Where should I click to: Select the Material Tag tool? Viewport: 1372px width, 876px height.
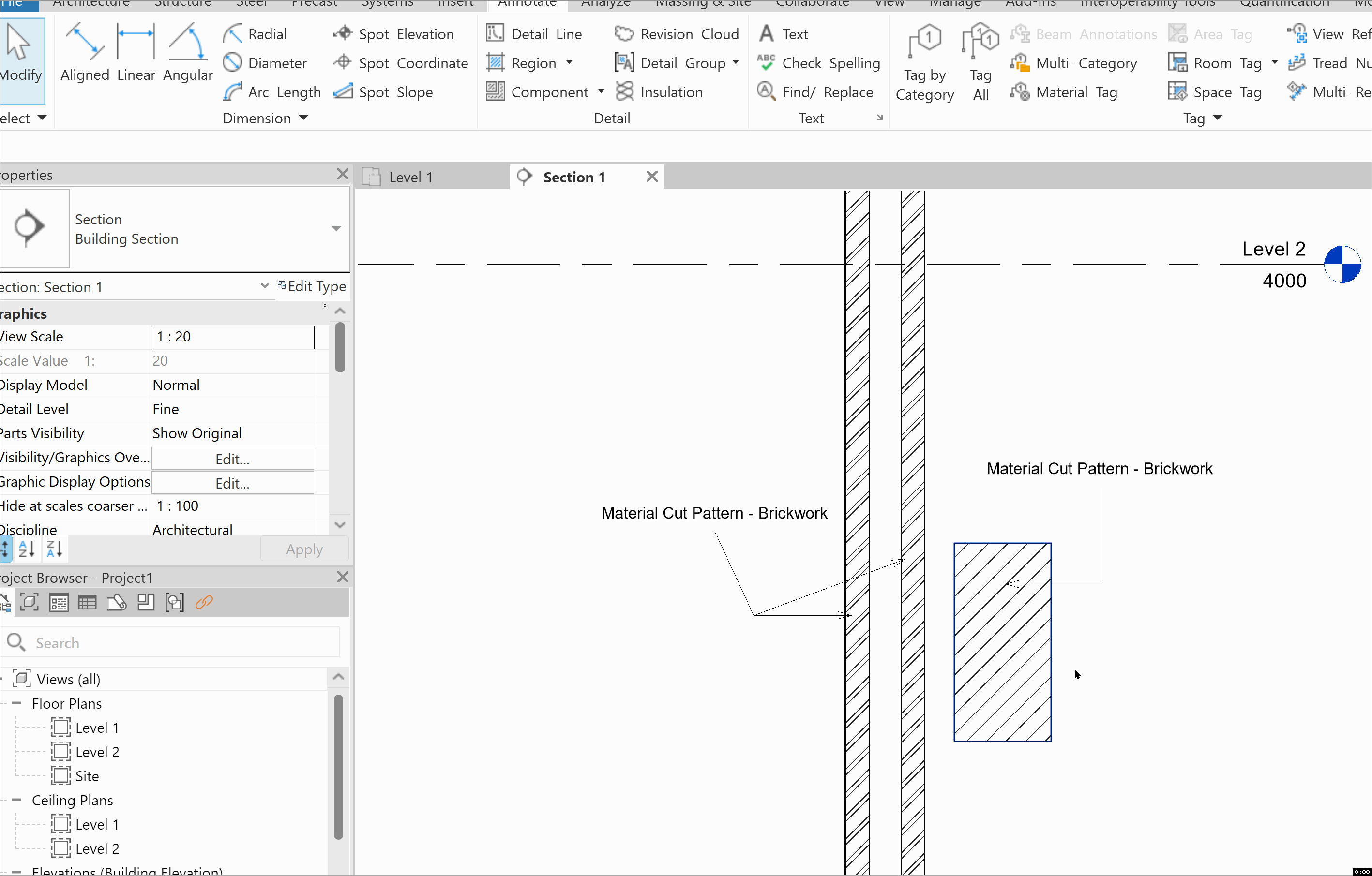click(x=1064, y=92)
